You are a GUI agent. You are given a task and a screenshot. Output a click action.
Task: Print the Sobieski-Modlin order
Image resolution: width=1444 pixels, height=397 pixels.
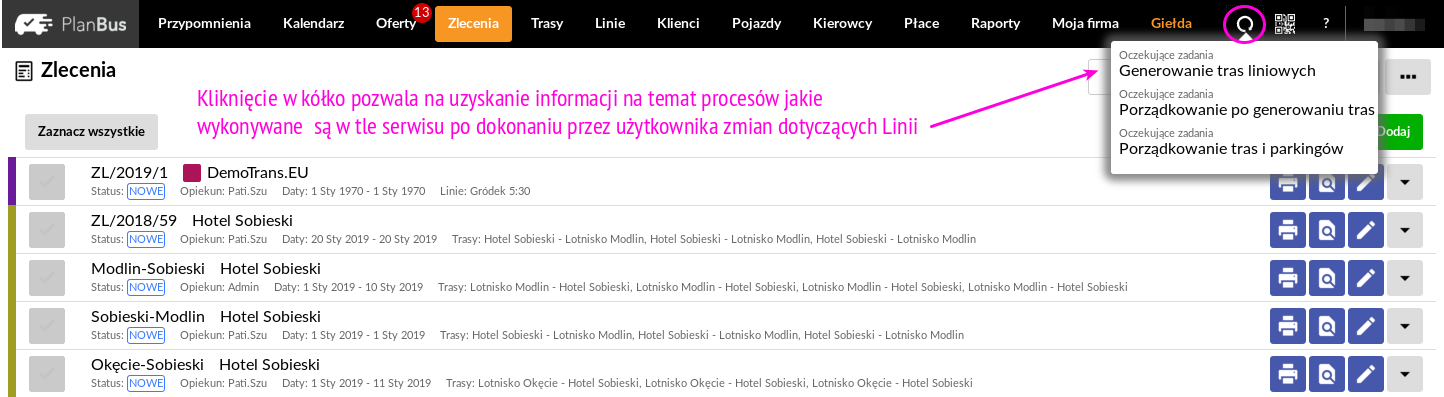point(1288,326)
